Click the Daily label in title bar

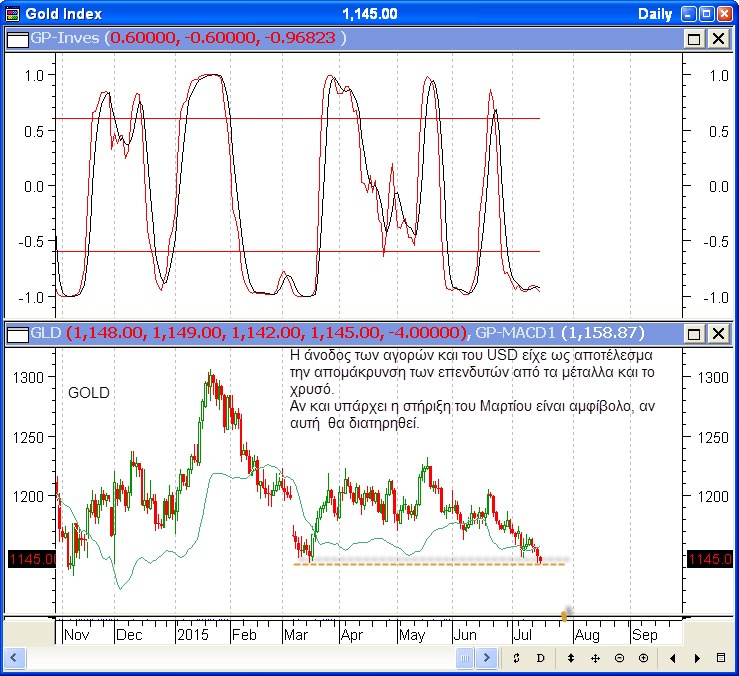coord(655,14)
